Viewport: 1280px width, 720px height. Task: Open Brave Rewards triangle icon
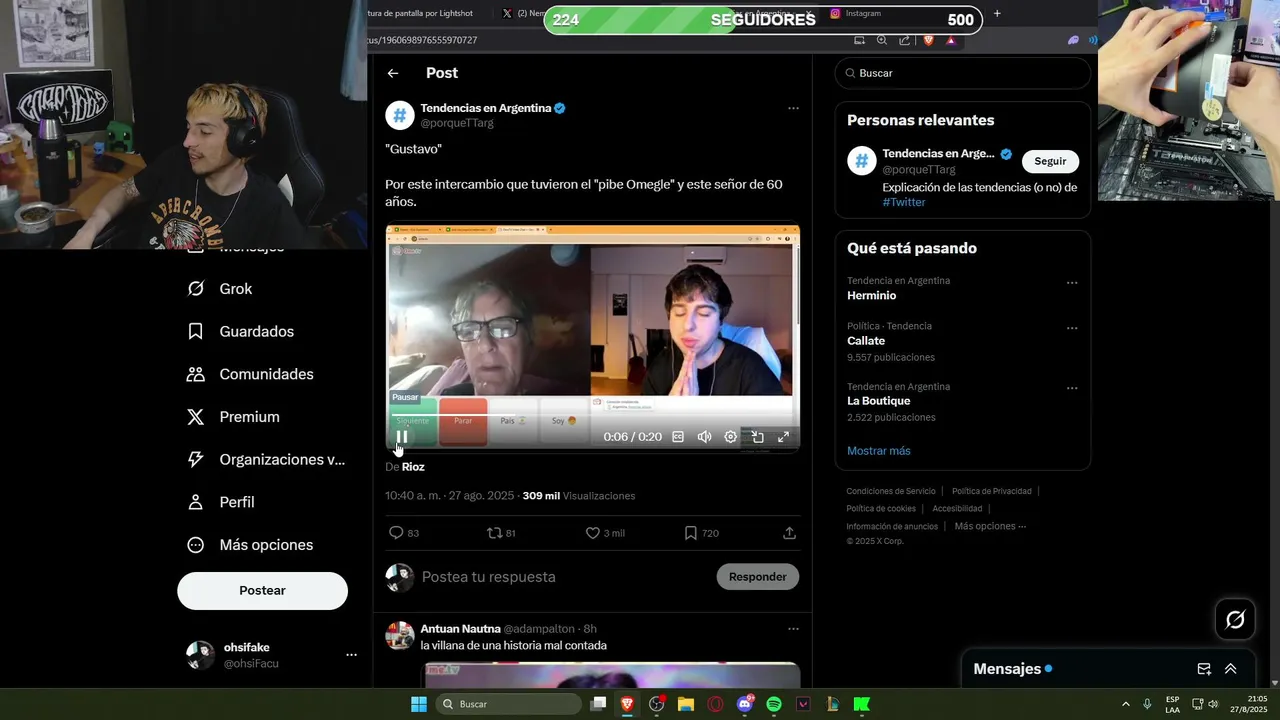(x=951, y=40)
